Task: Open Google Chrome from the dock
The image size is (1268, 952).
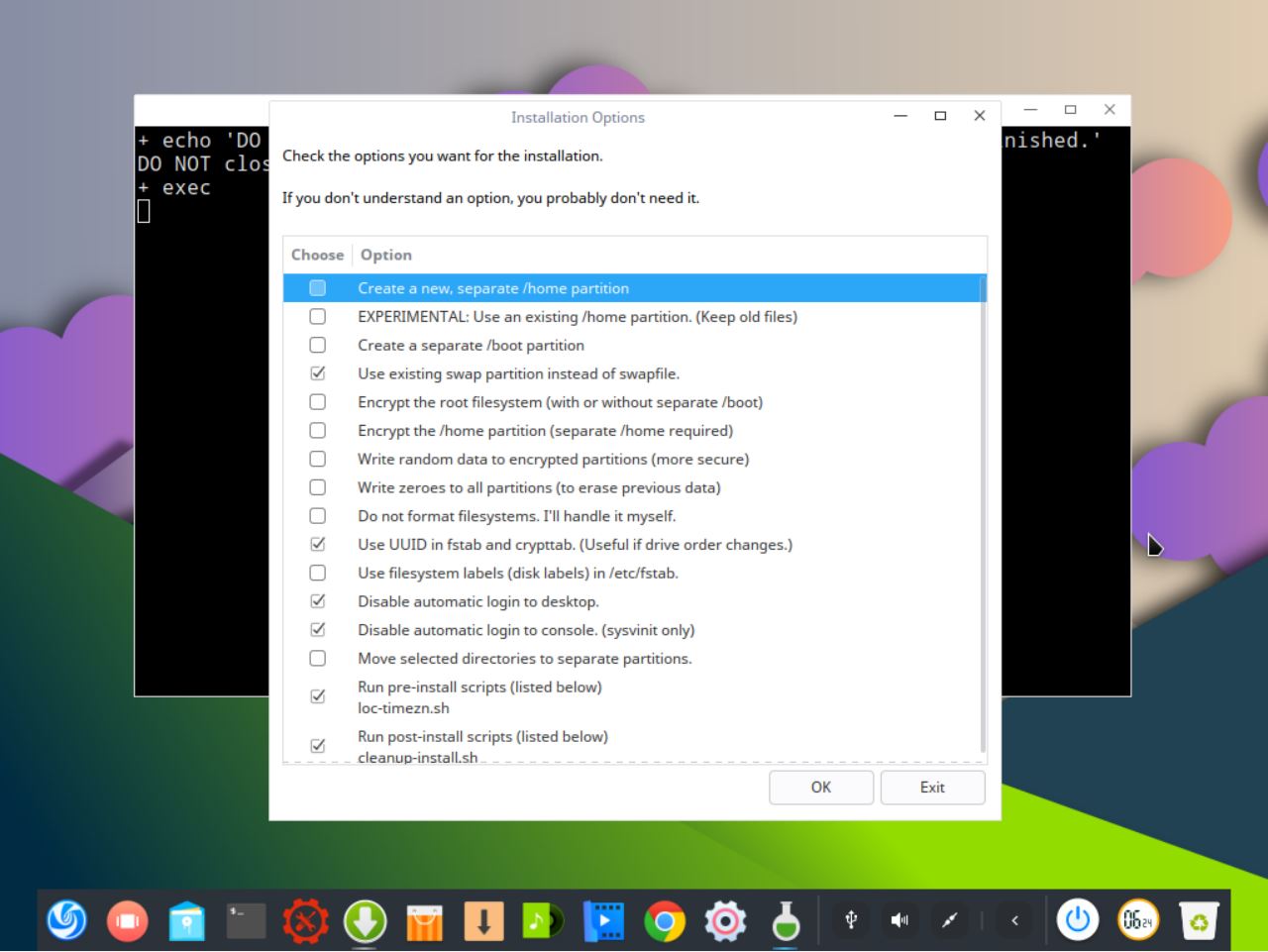Action: pyautogui.click(x=664, y=921)
